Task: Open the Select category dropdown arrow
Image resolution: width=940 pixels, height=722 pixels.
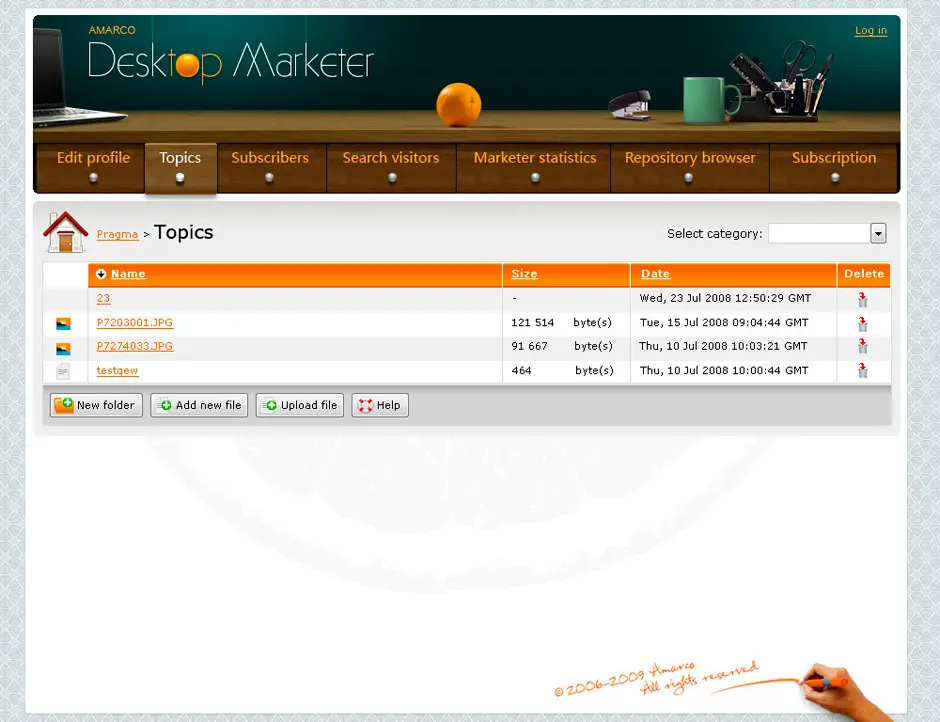Action: pos(878,234)
